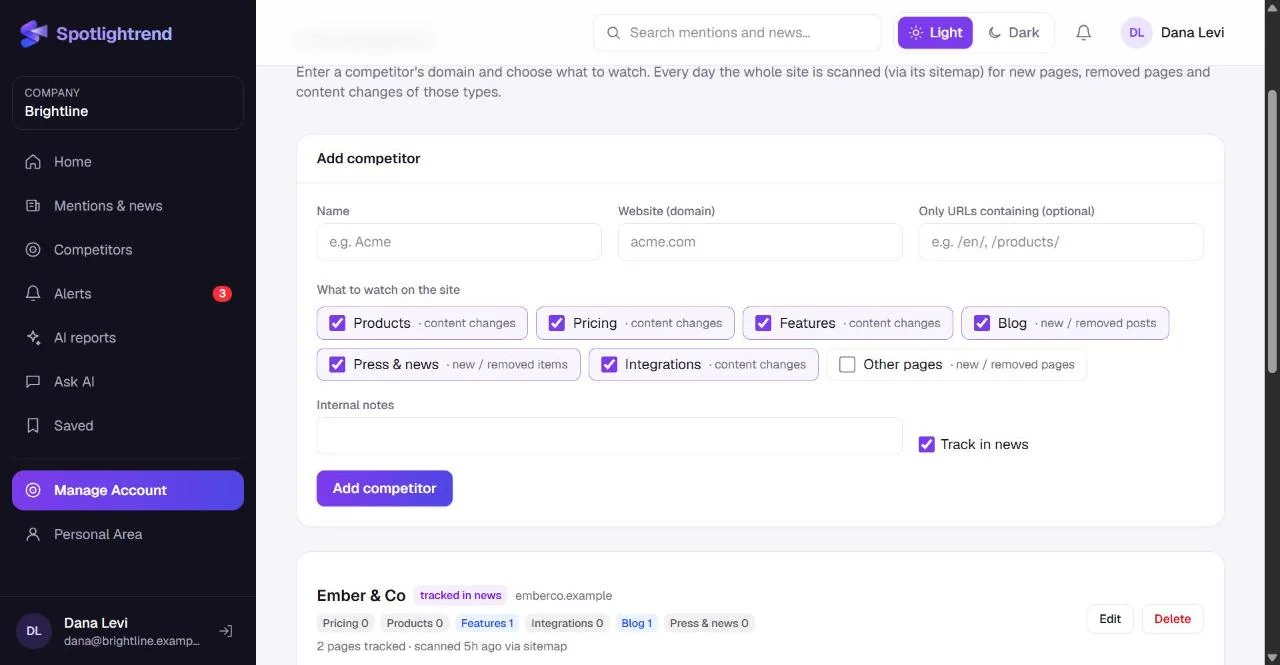Open the Competitors section
Image resolution: width=1280 pixels, height=665 pixels.
[x=128, y=250]
